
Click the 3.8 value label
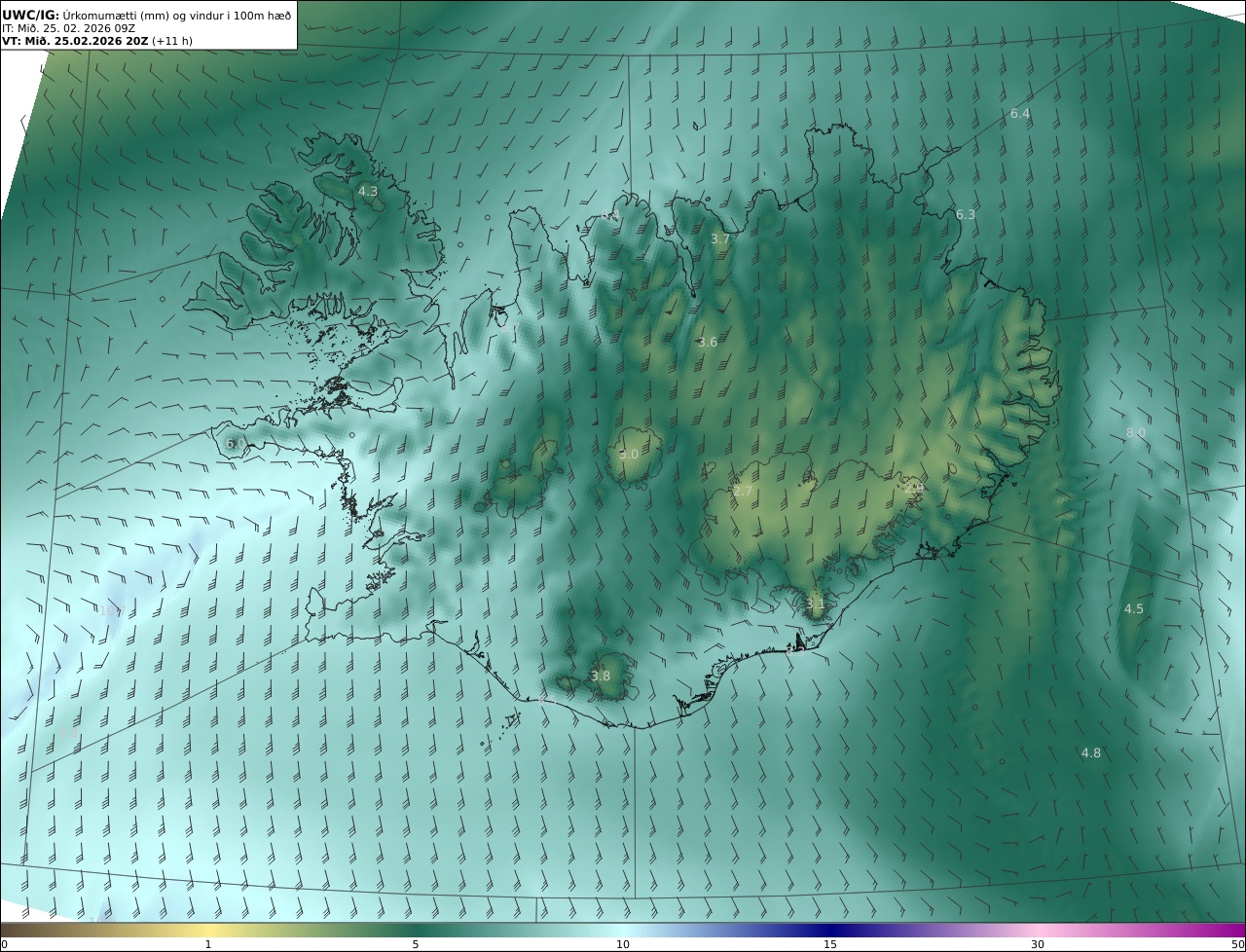[601, 677]
